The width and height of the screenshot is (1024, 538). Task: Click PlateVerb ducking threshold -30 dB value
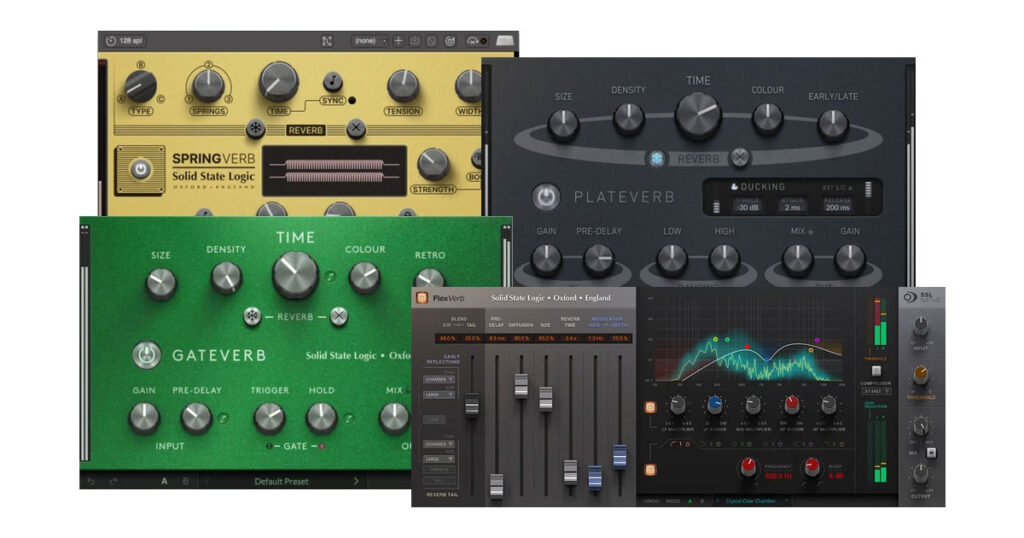pyautogui.click(x=747, y=207)
